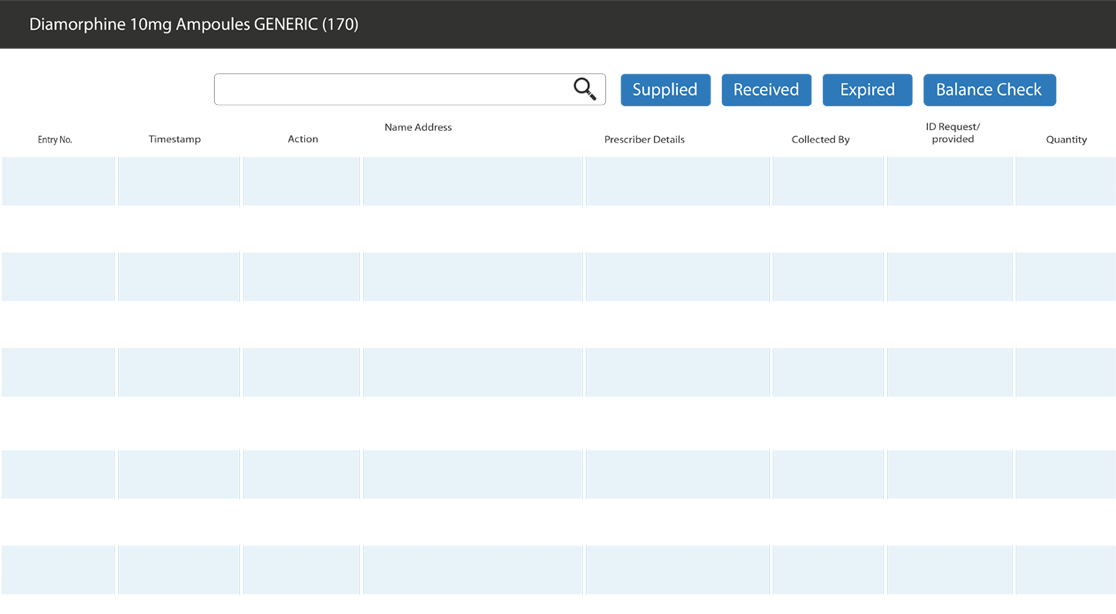This screenshot has height=614, width=1116.
Task: Click the two-line dark header below the search box
Action: (420, 130)
